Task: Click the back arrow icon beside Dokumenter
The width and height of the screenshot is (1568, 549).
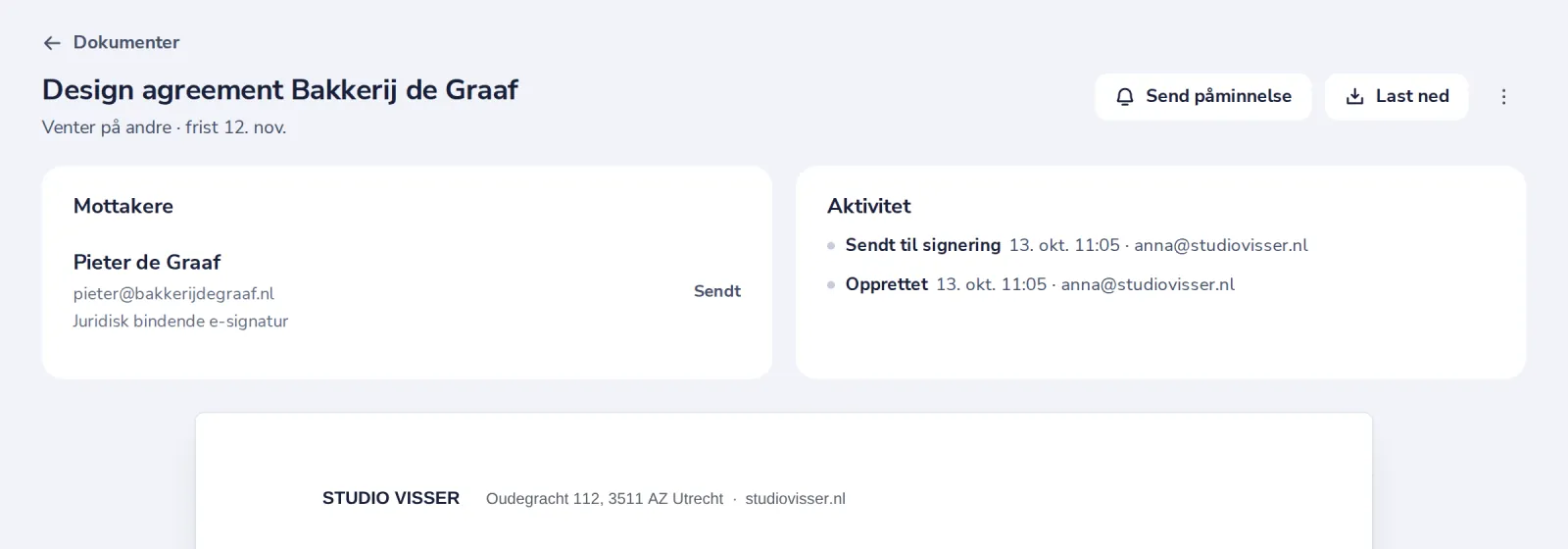Action: click(x=52, y=43)
